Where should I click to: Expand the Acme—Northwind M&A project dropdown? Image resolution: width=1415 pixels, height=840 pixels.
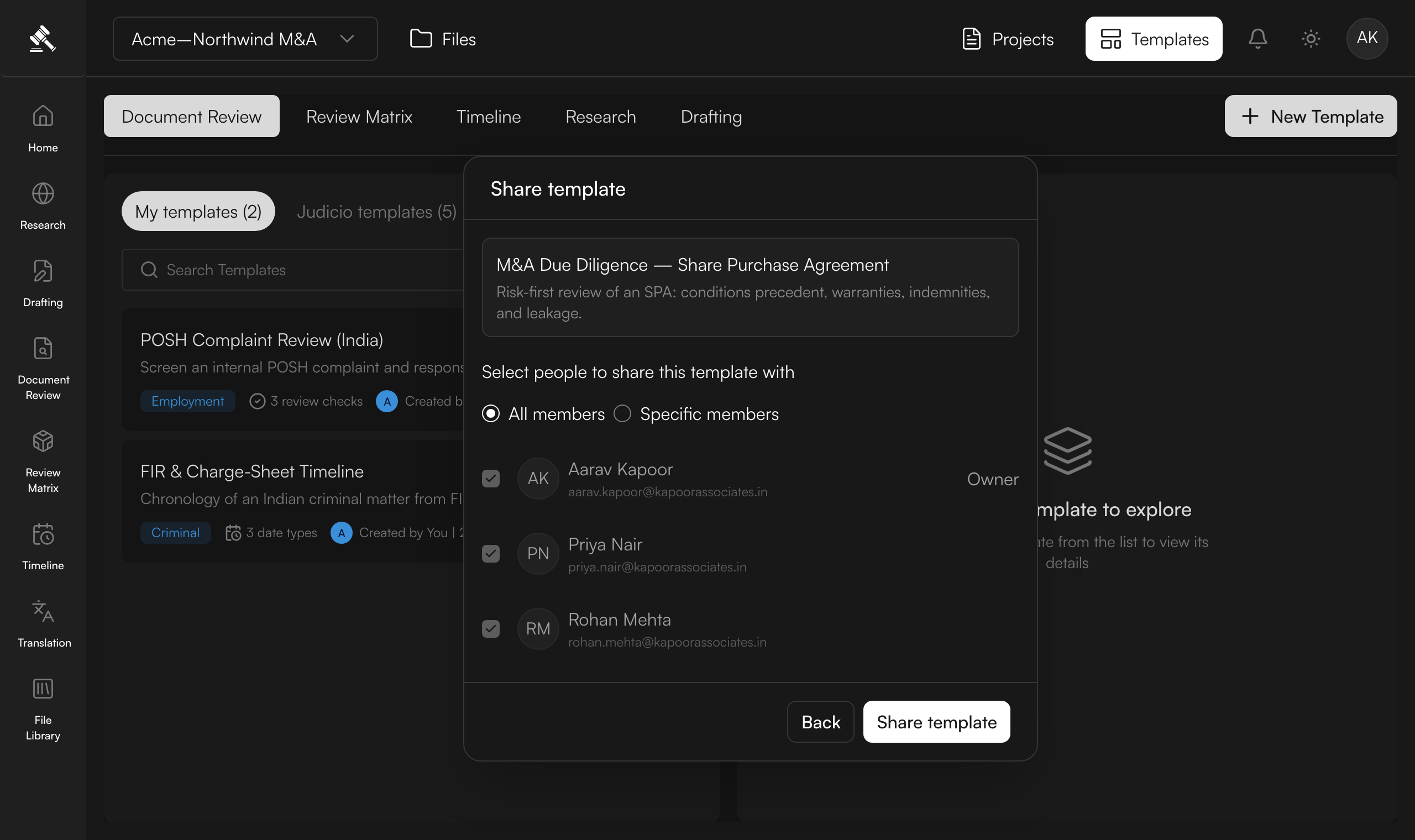pyautogui.click(x=245, y=39)
